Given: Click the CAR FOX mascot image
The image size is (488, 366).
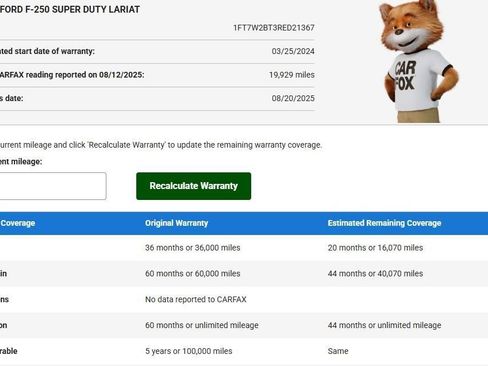Looking at the screenshot, I should tap(418, 61).
